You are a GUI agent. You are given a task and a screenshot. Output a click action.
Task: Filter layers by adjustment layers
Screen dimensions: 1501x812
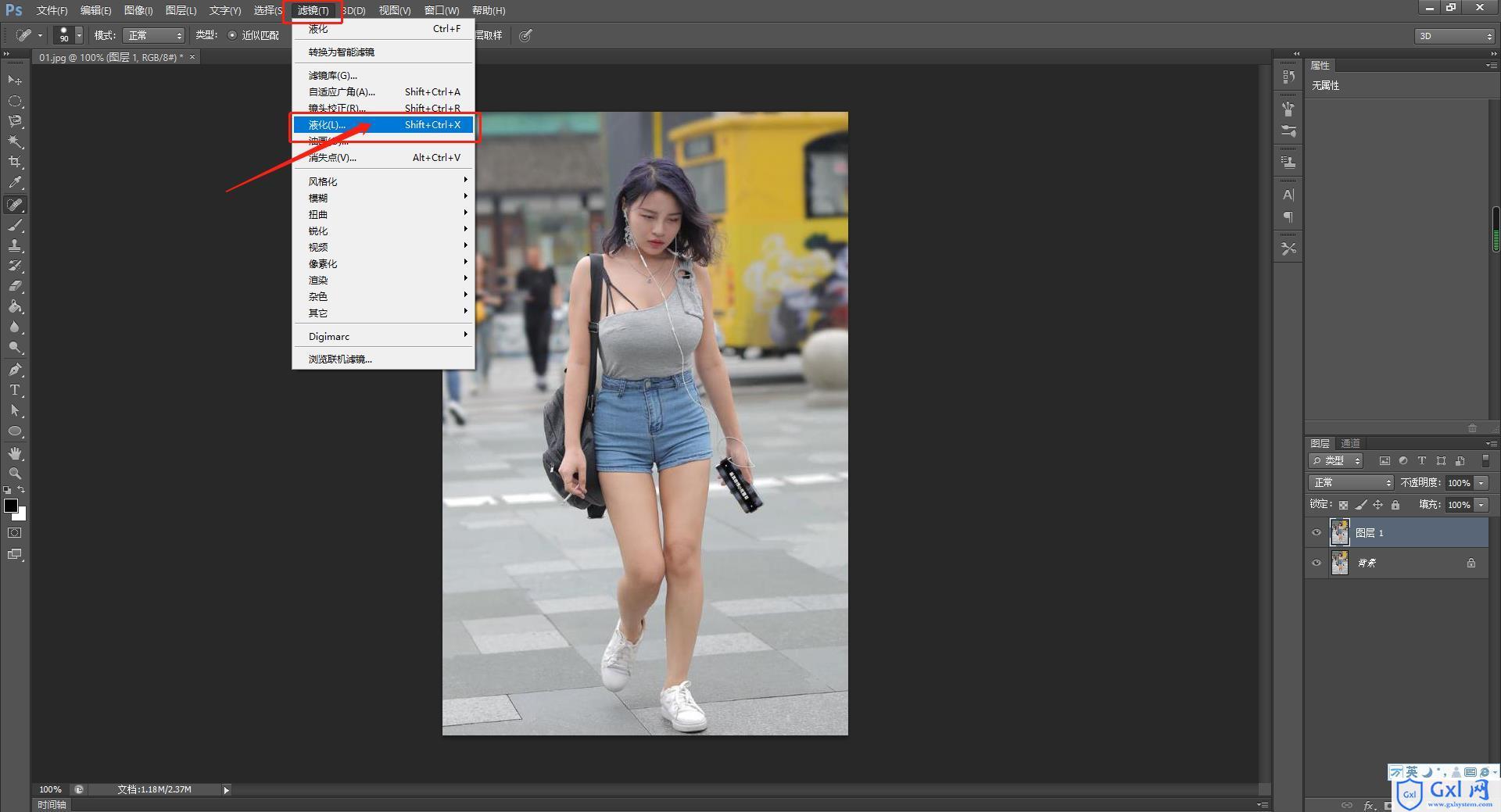coord(1403,461)
